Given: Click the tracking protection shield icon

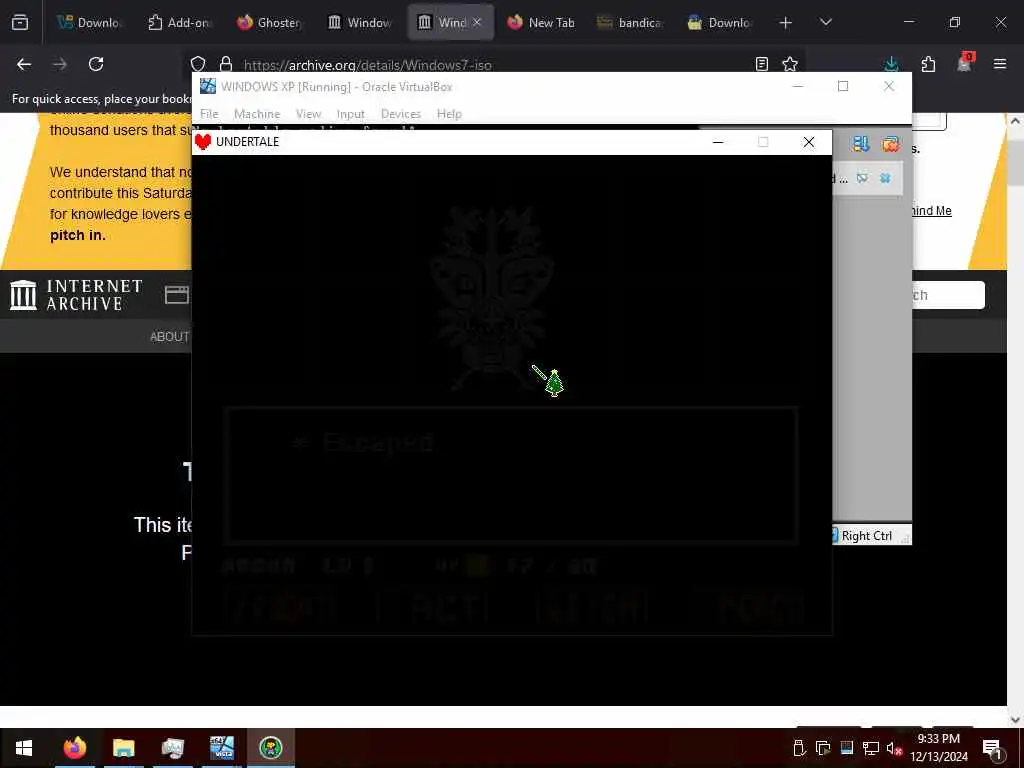Looking at the screenshot, I should pyautogui.click(x=198, y=64).
